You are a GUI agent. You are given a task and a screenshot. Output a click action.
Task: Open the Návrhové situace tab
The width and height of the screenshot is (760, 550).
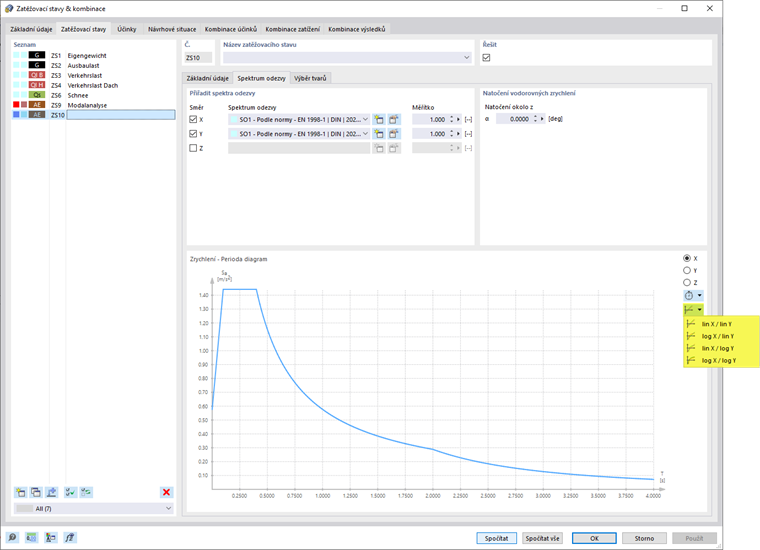(x=172, y=29)
